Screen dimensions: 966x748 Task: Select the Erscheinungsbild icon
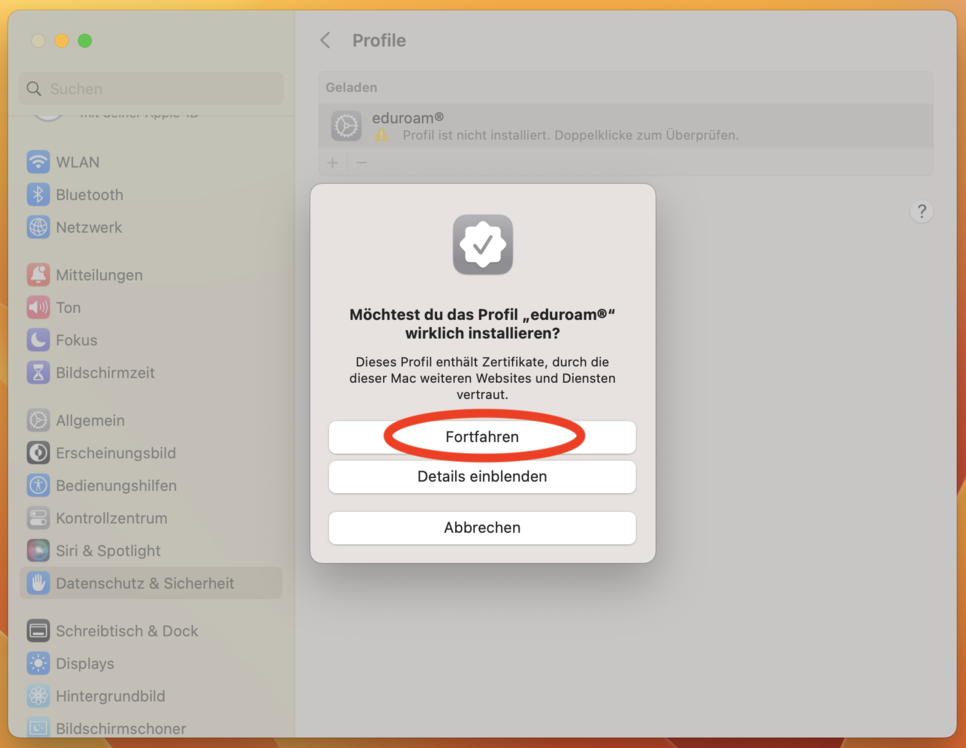click(38, 453)
